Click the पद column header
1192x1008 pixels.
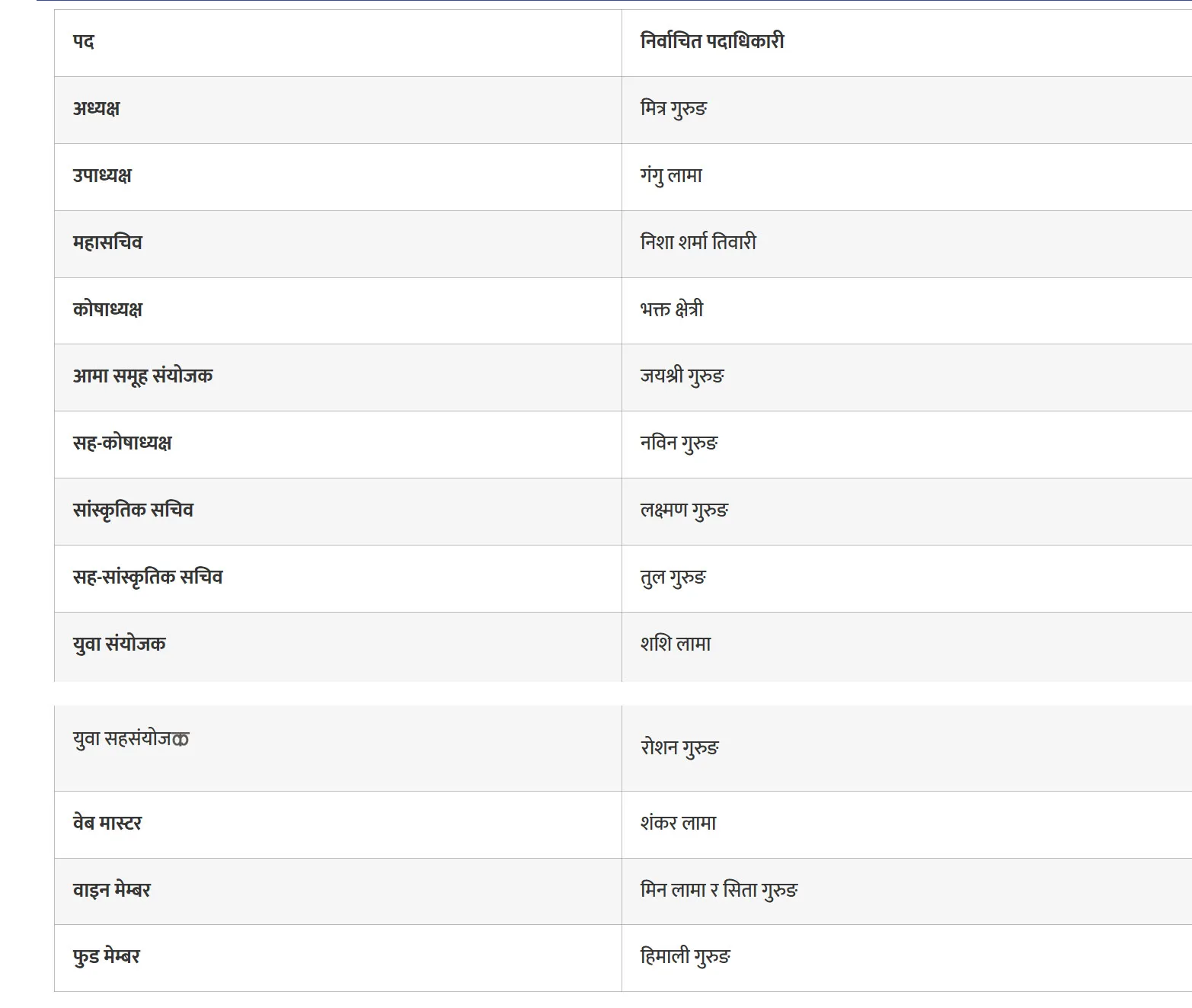[84, 42]
